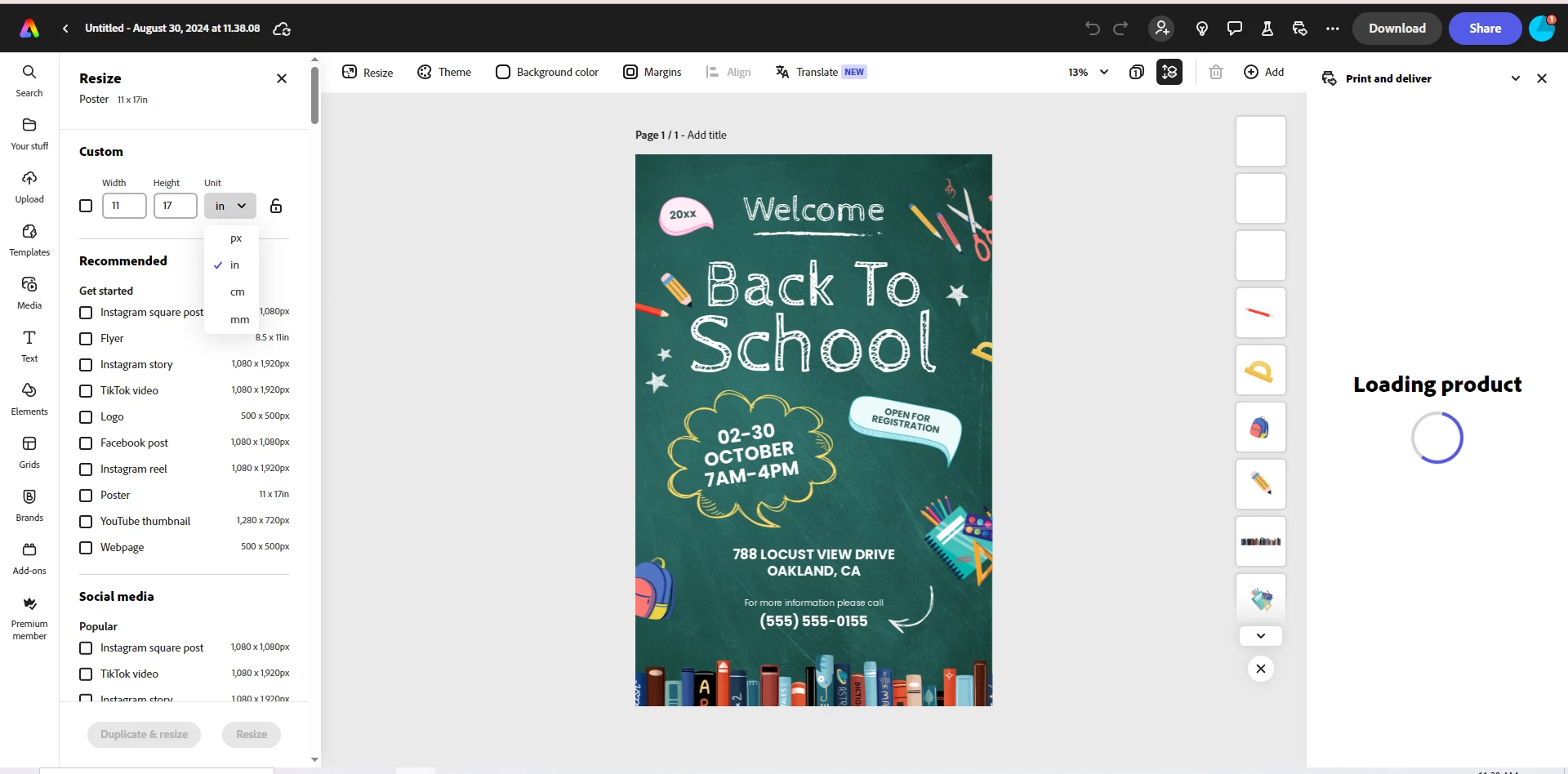Check the Flyer size option
The height and width of the screenshot is (774, 1568).
[x=86, y=339]
